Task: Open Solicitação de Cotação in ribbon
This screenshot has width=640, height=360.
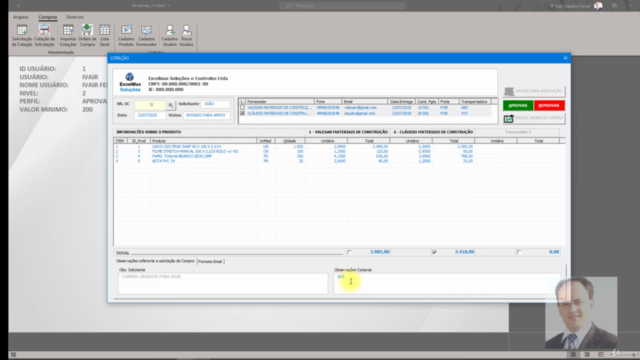Action: [22, 35]
